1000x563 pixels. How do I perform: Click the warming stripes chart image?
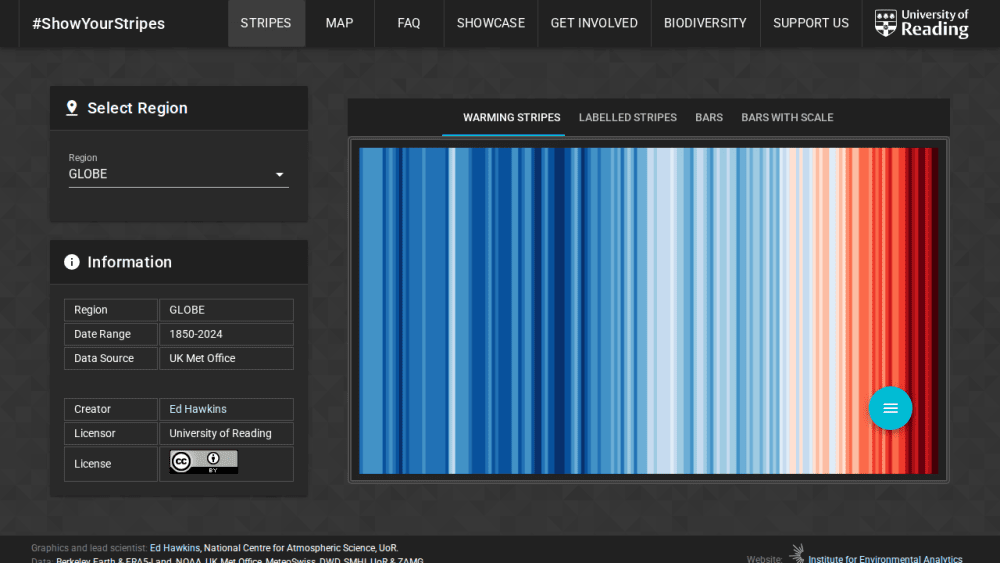[648, 311]
